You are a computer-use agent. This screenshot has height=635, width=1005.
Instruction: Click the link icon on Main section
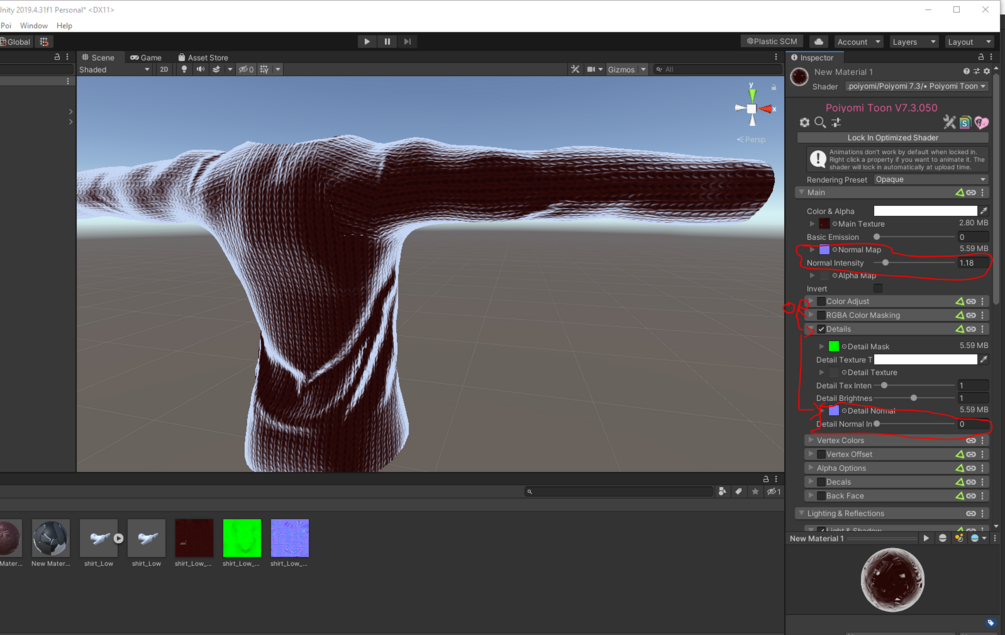click(971, 192)
